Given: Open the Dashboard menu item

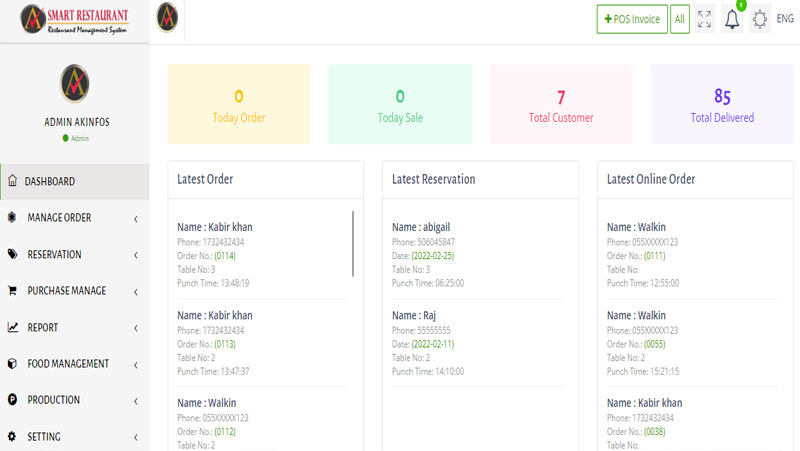Looking at the screenshot, I should click(x=50, y=181).
